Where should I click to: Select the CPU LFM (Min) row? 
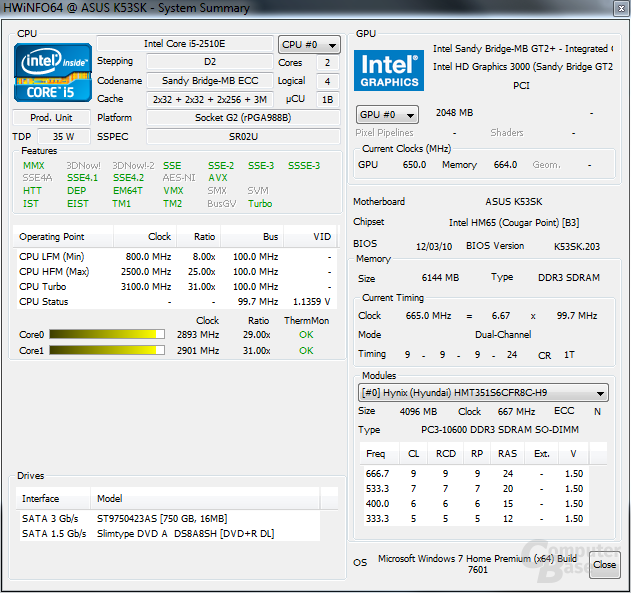point(175,257)
